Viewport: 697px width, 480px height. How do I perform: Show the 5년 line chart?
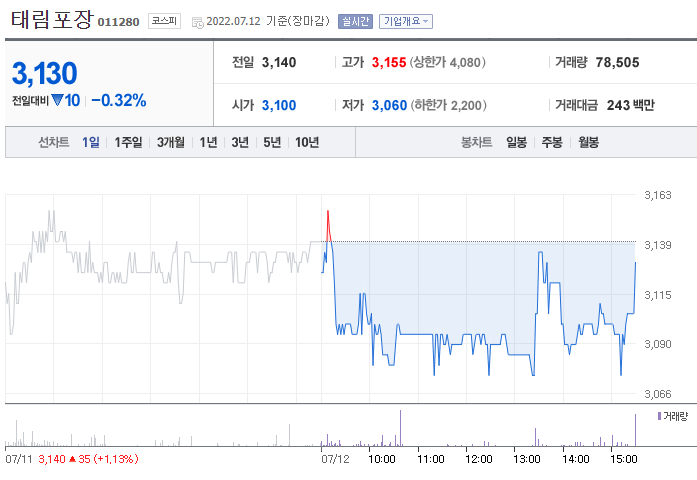pos(272,142)
